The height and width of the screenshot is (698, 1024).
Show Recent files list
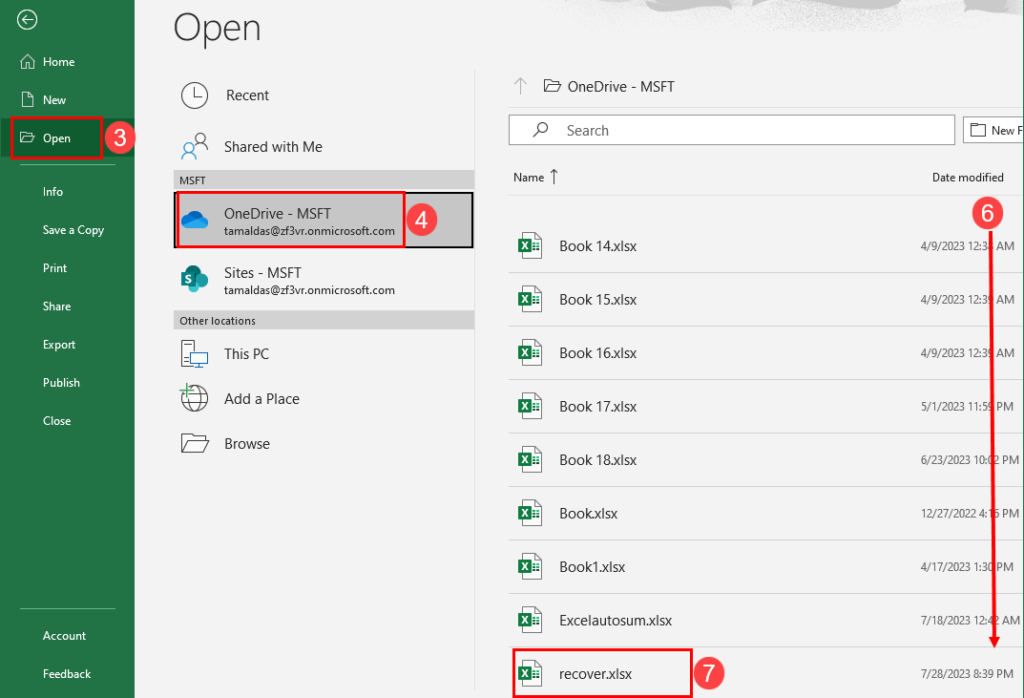(324, 95)
